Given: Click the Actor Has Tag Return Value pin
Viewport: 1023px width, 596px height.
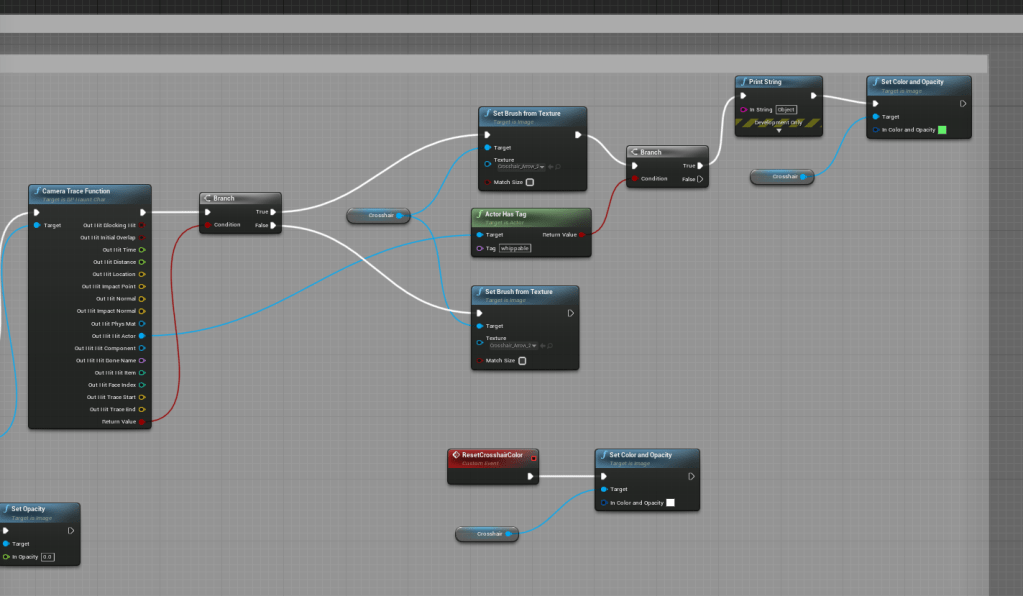Looking at the screenshot, I should (582, 234).
